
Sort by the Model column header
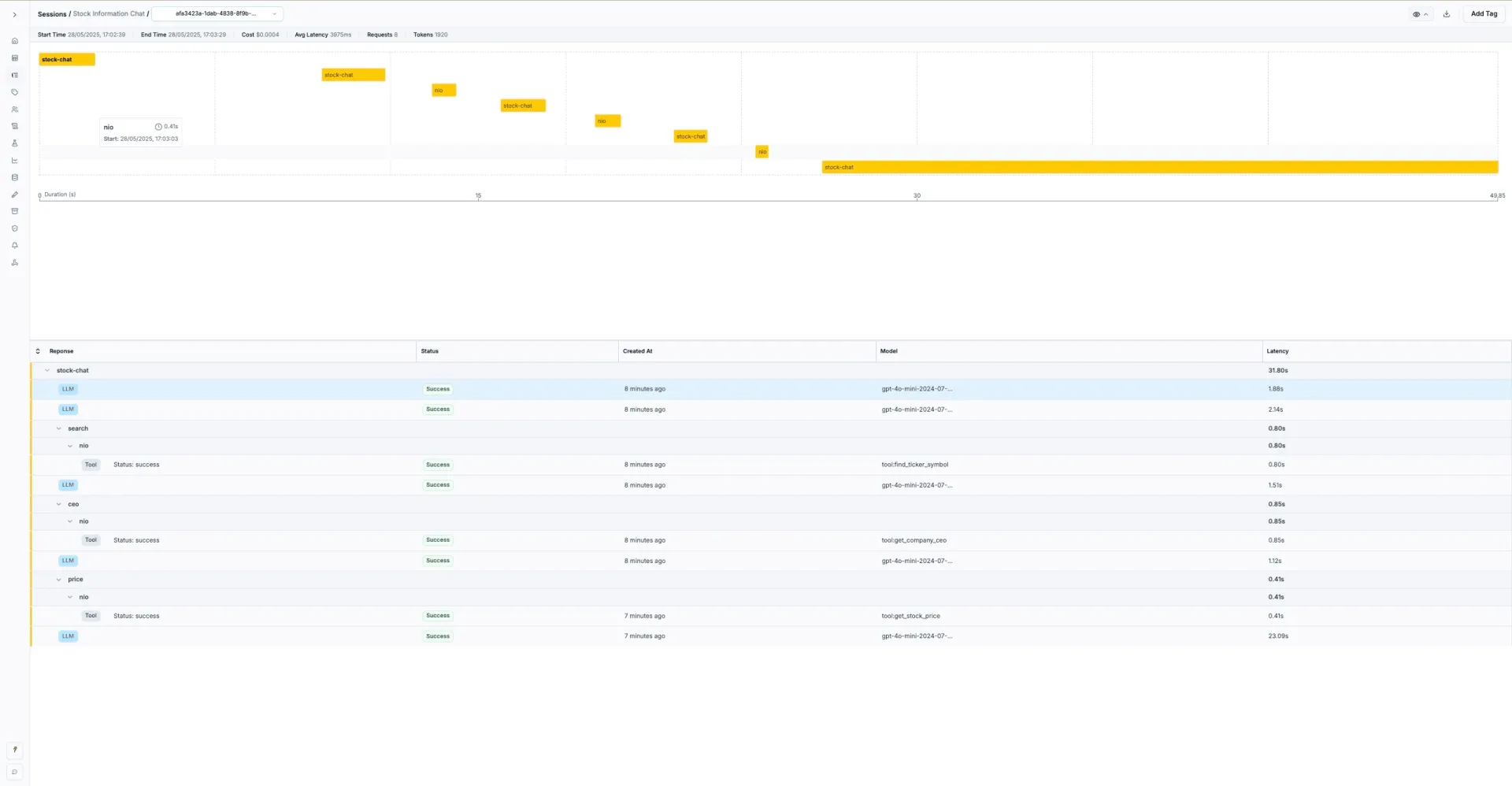point(888,351)
